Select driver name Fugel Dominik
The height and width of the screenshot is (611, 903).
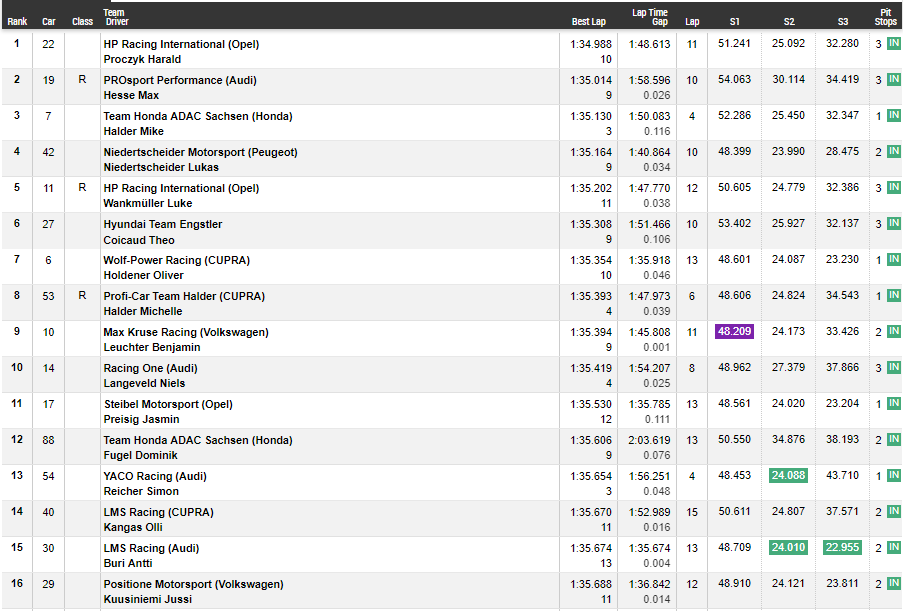[141, 456]
